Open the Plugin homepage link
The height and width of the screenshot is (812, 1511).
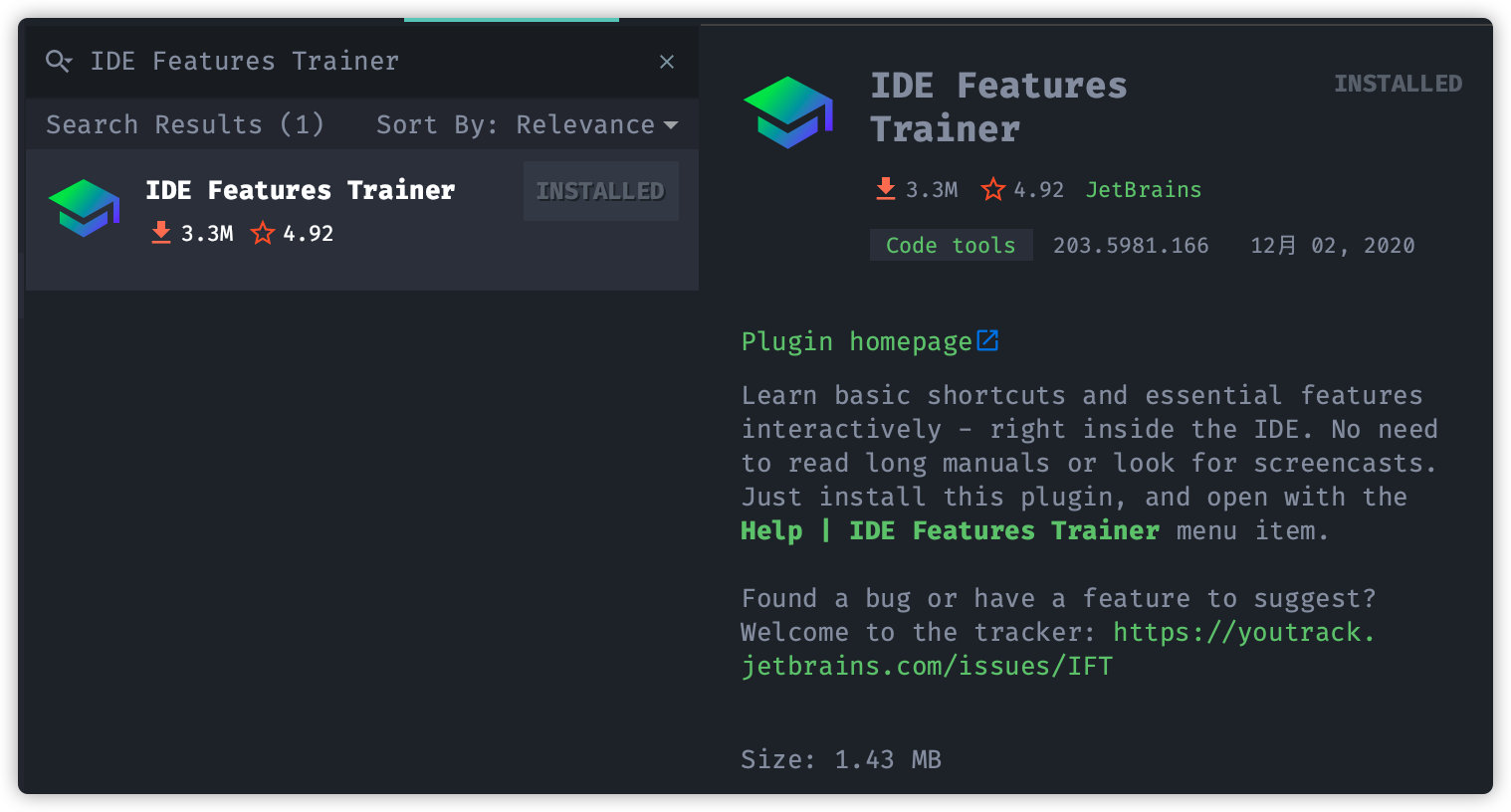857,341
